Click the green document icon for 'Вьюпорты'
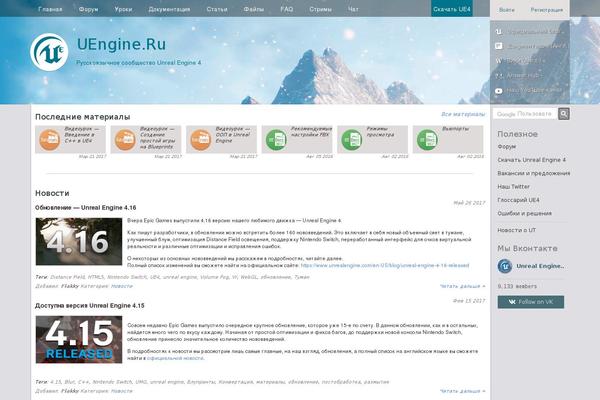This screenshot has width=600, height=400. tap(427, 140)
